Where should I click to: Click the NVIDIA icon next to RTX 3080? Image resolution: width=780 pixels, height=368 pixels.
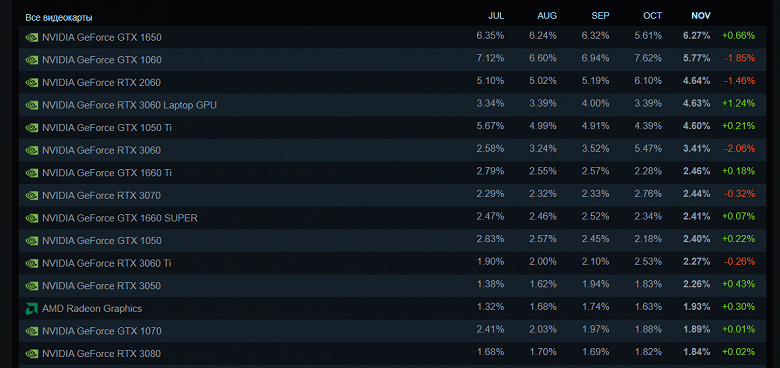tap(31, 354)
